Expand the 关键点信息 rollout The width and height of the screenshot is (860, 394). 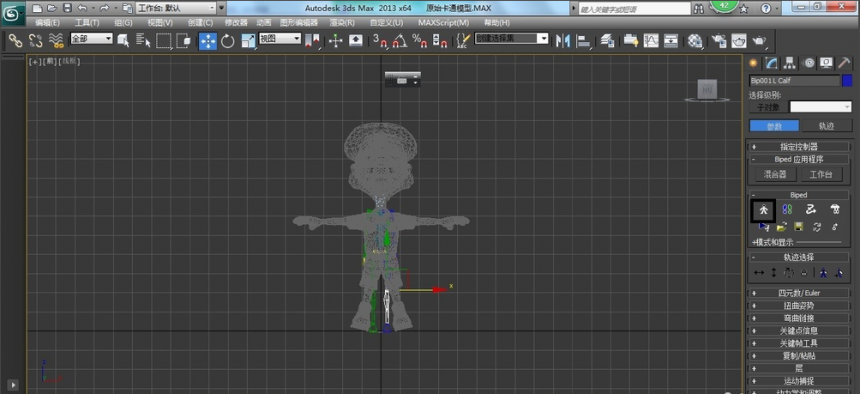click(799, 331)
